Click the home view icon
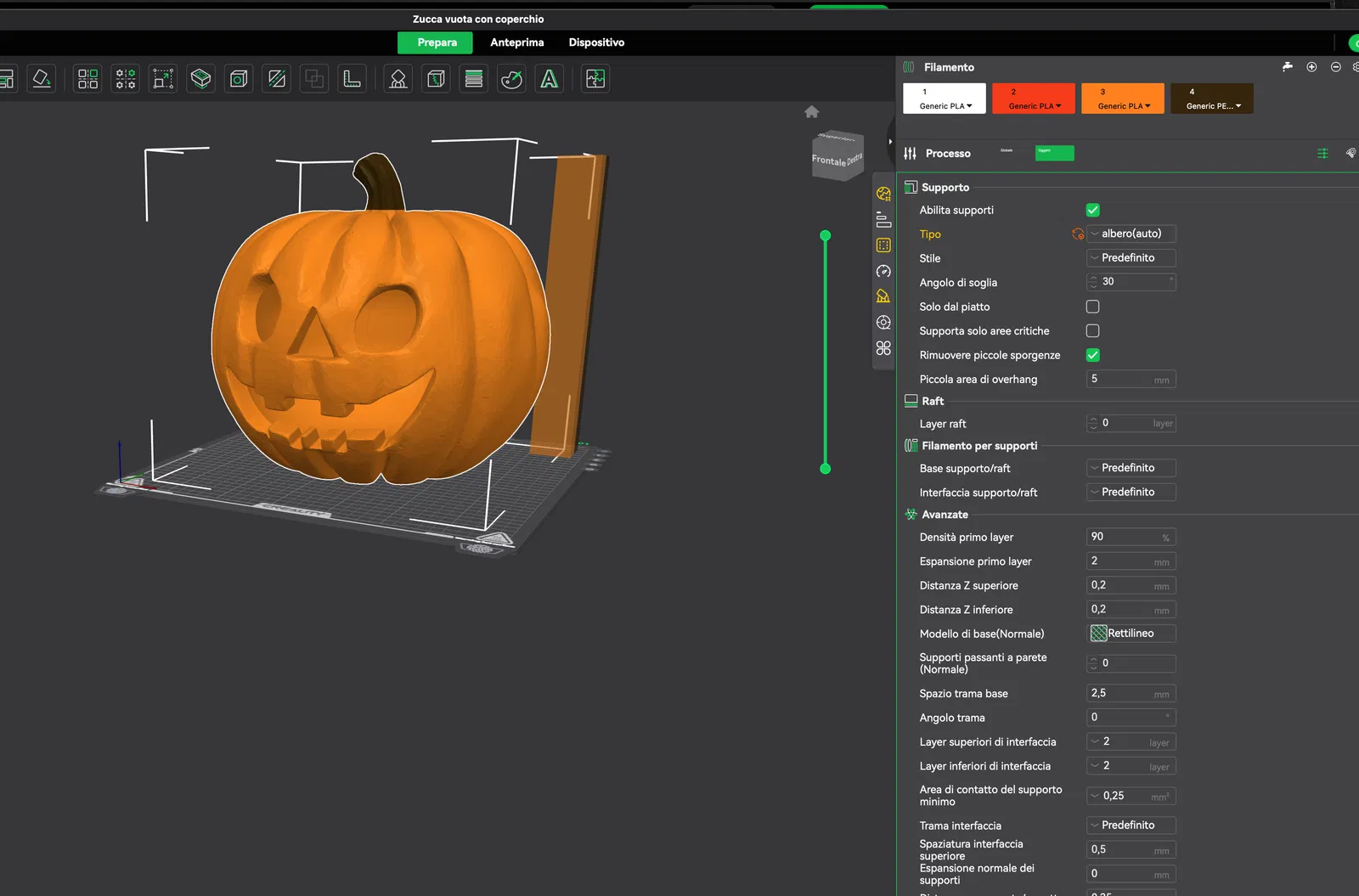Screen dimensions: 1359x896 point(811,112)
